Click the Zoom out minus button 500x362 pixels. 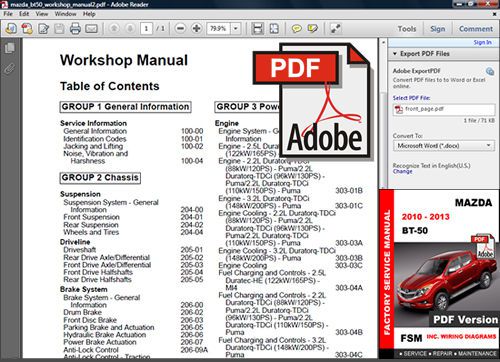180,29
